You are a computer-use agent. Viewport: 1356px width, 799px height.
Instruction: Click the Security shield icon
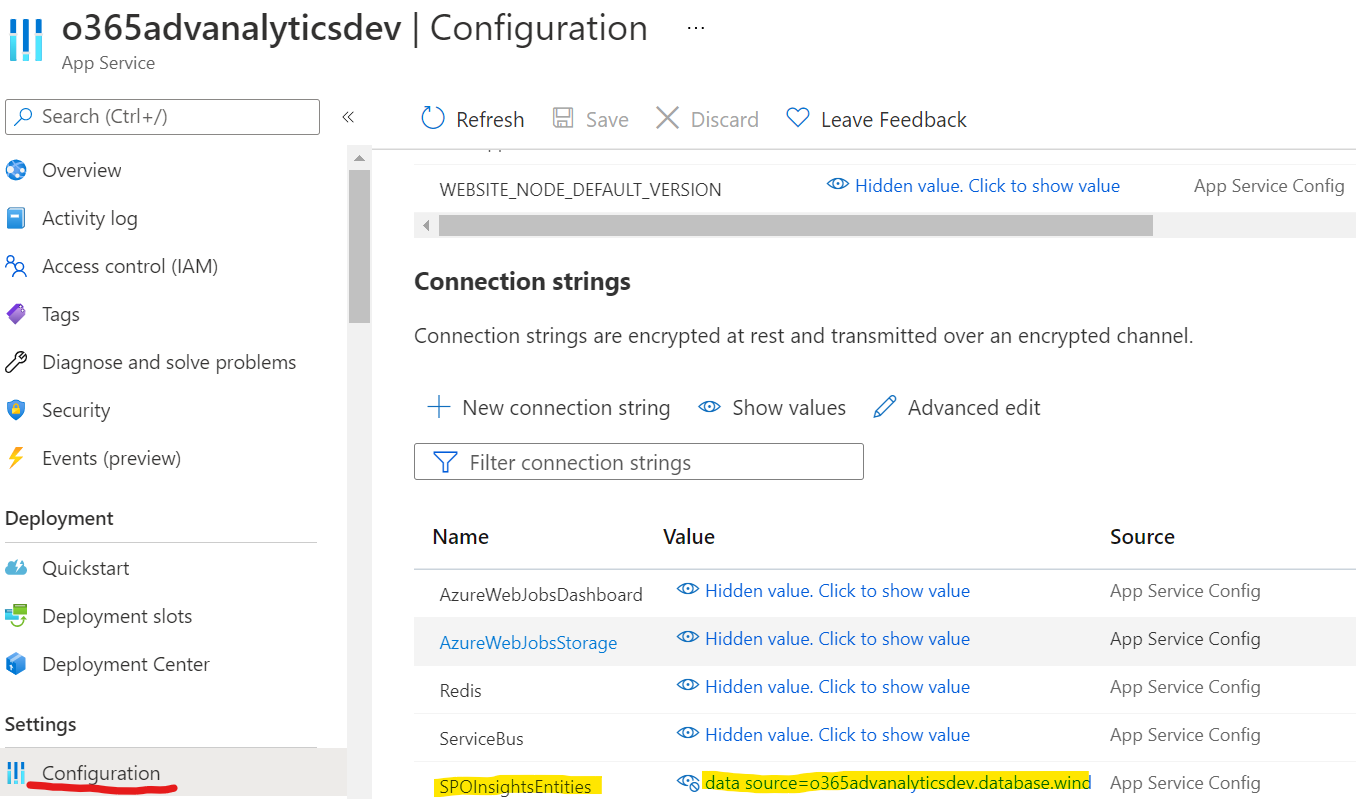click(16, 410)
